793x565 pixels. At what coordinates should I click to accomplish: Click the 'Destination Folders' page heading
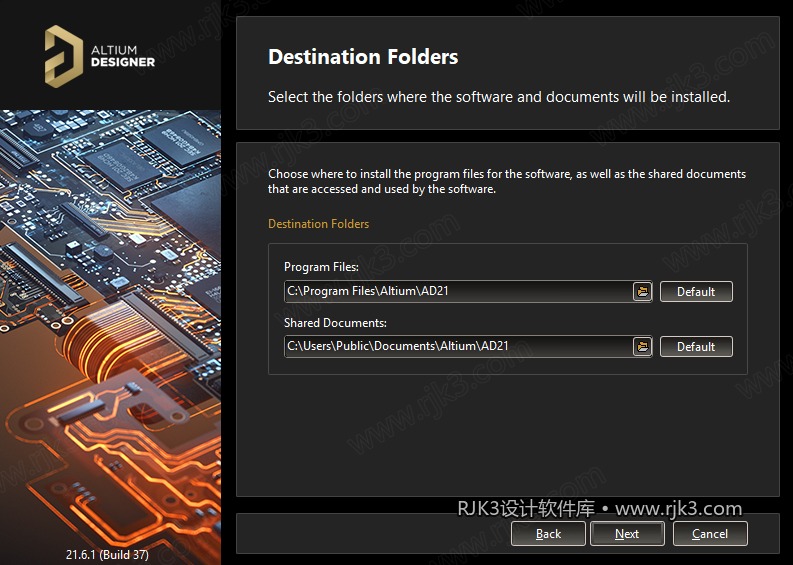pyautogui.click(x=363, y=57)
